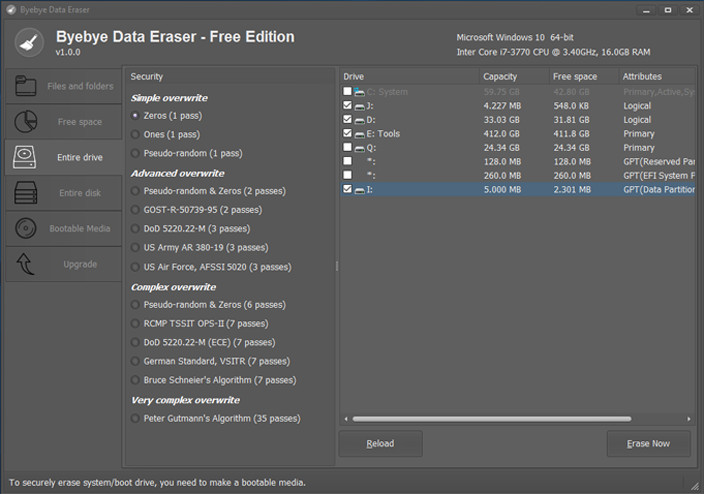The height and width of the screenshot is (494, 704).
Task: Click the Reload button
Action: click(x=380, y=444)
